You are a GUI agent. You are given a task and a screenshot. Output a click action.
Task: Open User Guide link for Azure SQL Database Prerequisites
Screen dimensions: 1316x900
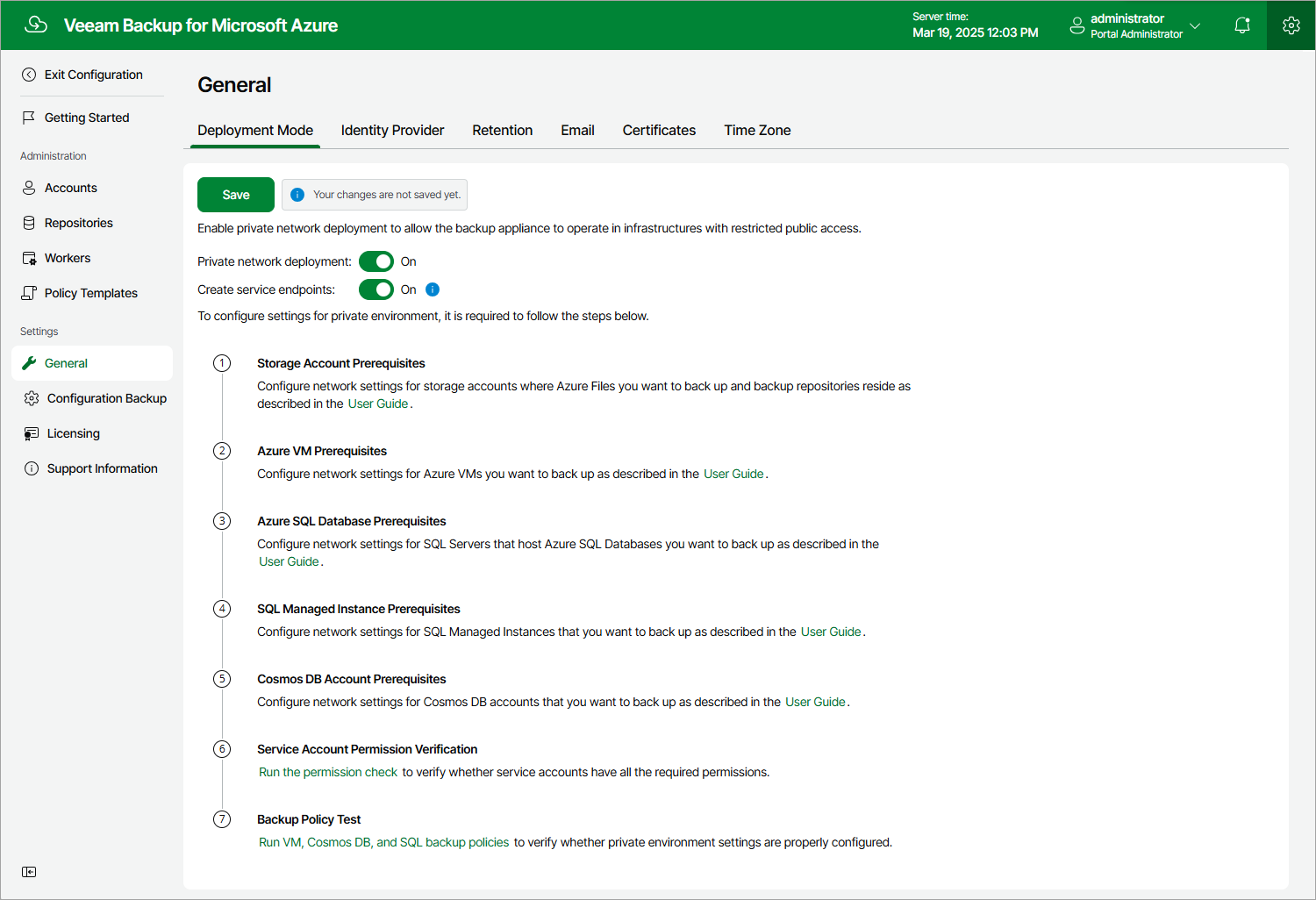tap(289, 561)
